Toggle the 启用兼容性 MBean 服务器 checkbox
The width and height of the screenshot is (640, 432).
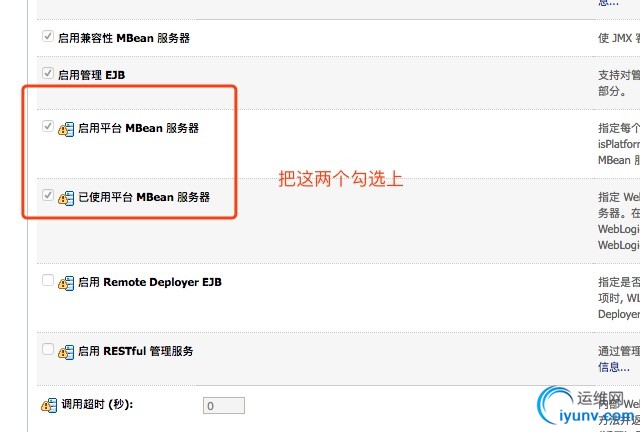pos(48,36)
